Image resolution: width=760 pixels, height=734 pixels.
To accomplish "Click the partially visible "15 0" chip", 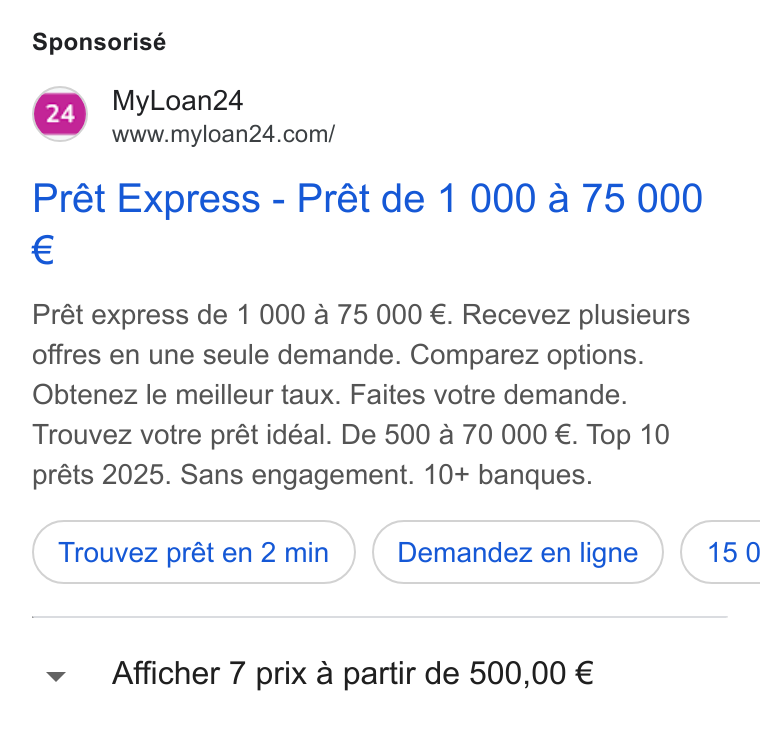I will (x=721, y=552).
